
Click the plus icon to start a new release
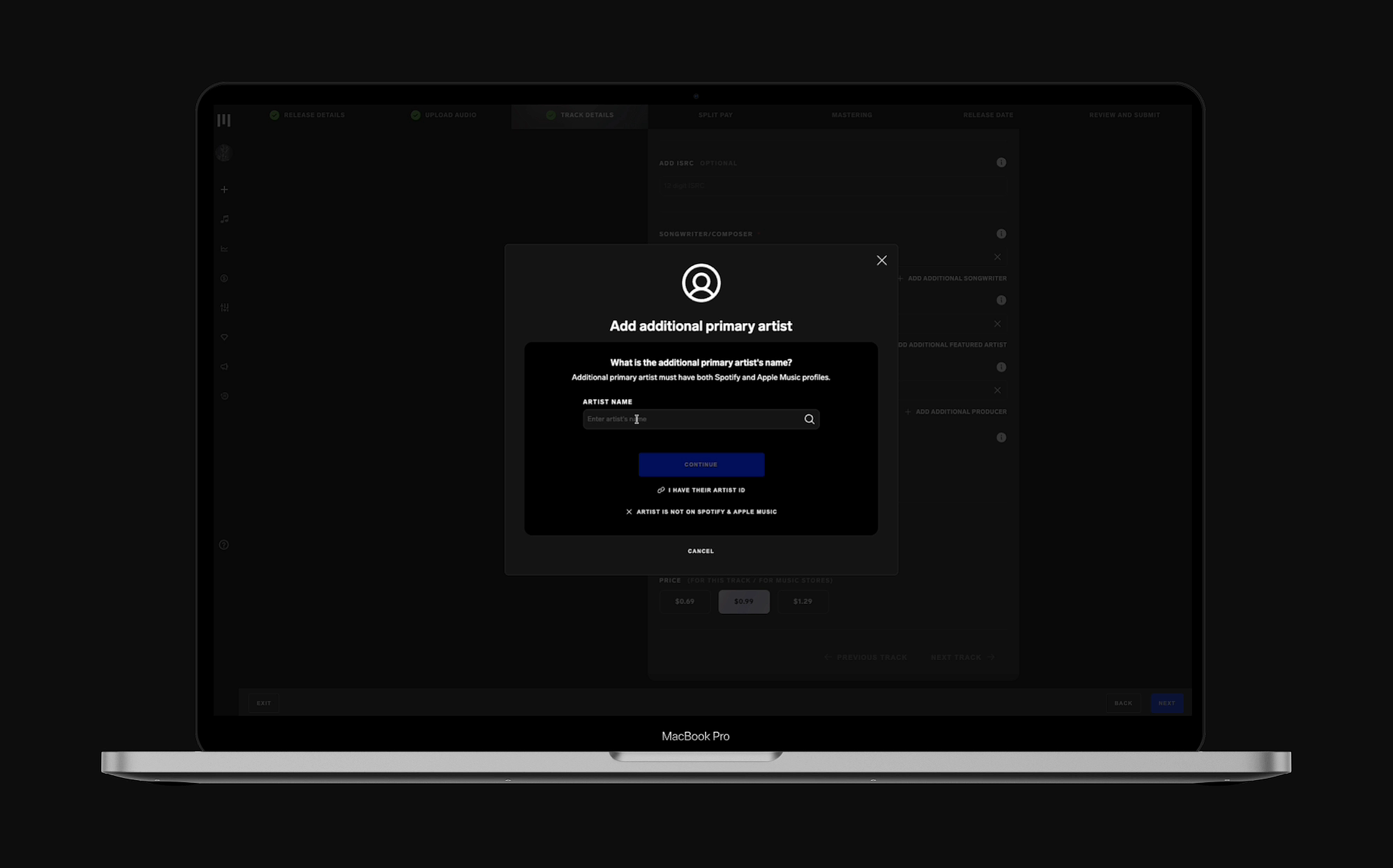pos(224,189)
